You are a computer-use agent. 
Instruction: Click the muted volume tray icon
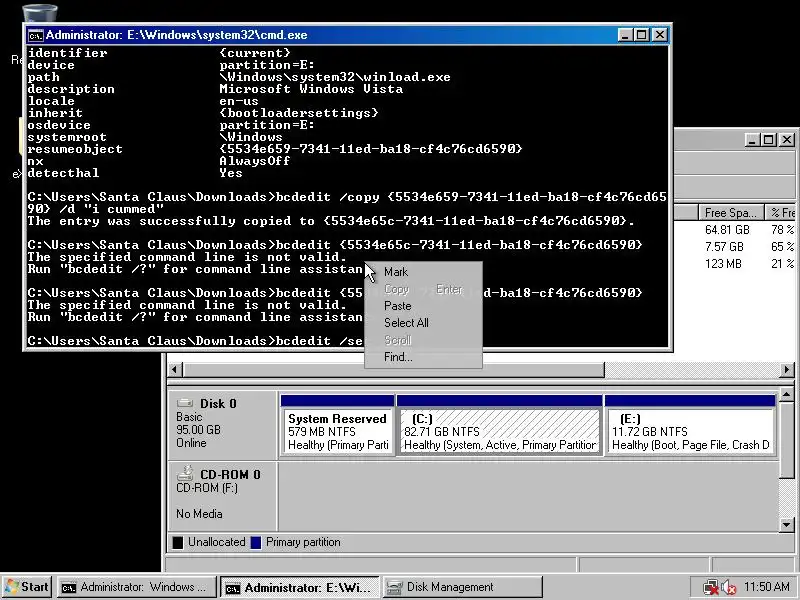coord(729,588)
